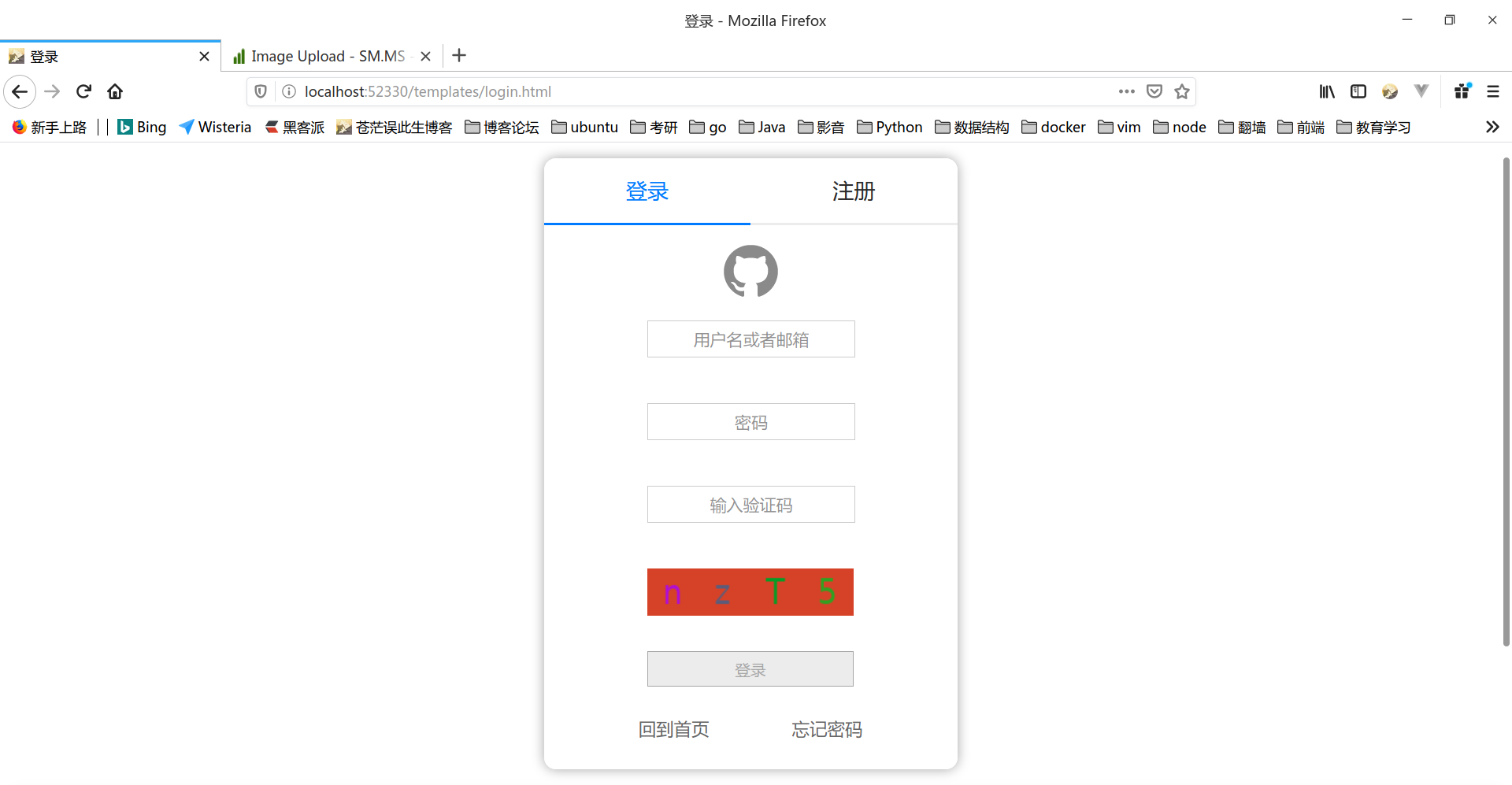Switch to the Image Upload - SM.MS tab
Viewport: 1512px width, 785px height.
click(x=331, y=56)
